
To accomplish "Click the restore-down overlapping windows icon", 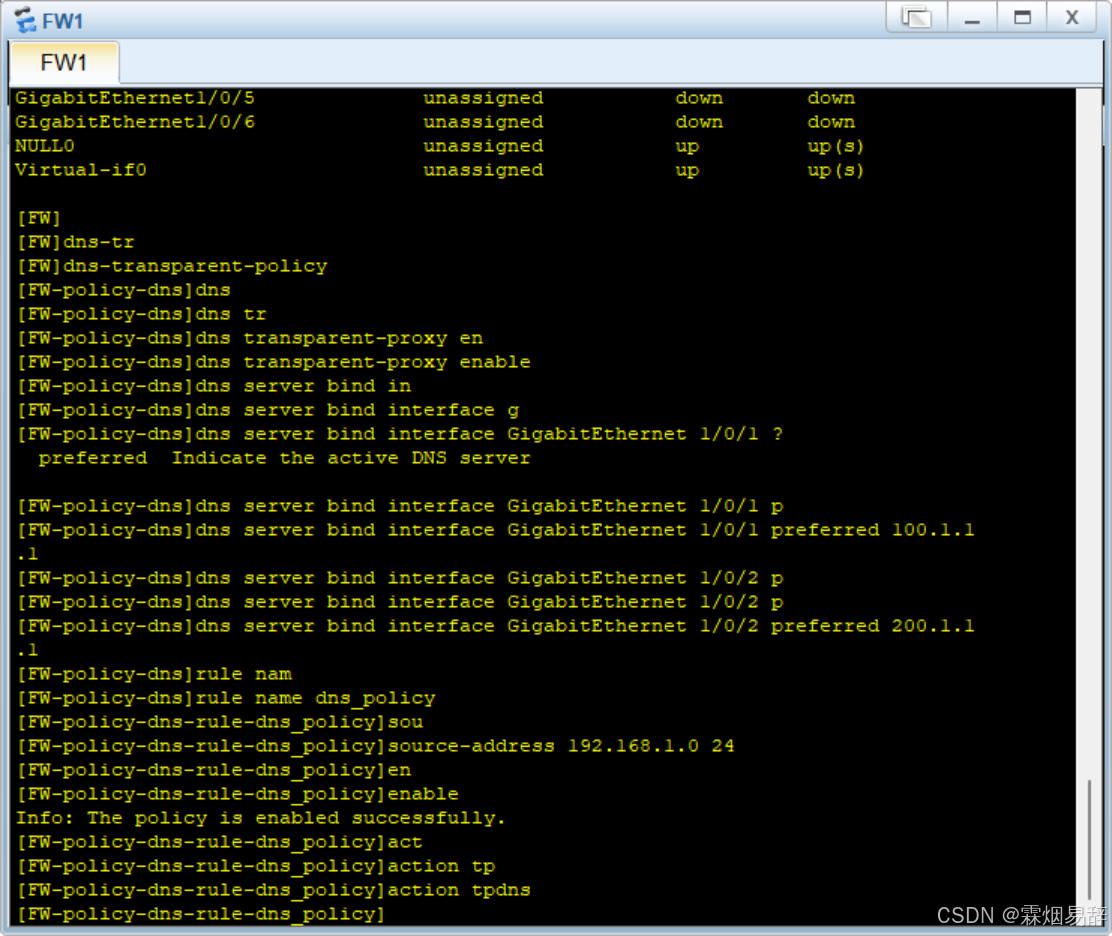I will (916, 17).
